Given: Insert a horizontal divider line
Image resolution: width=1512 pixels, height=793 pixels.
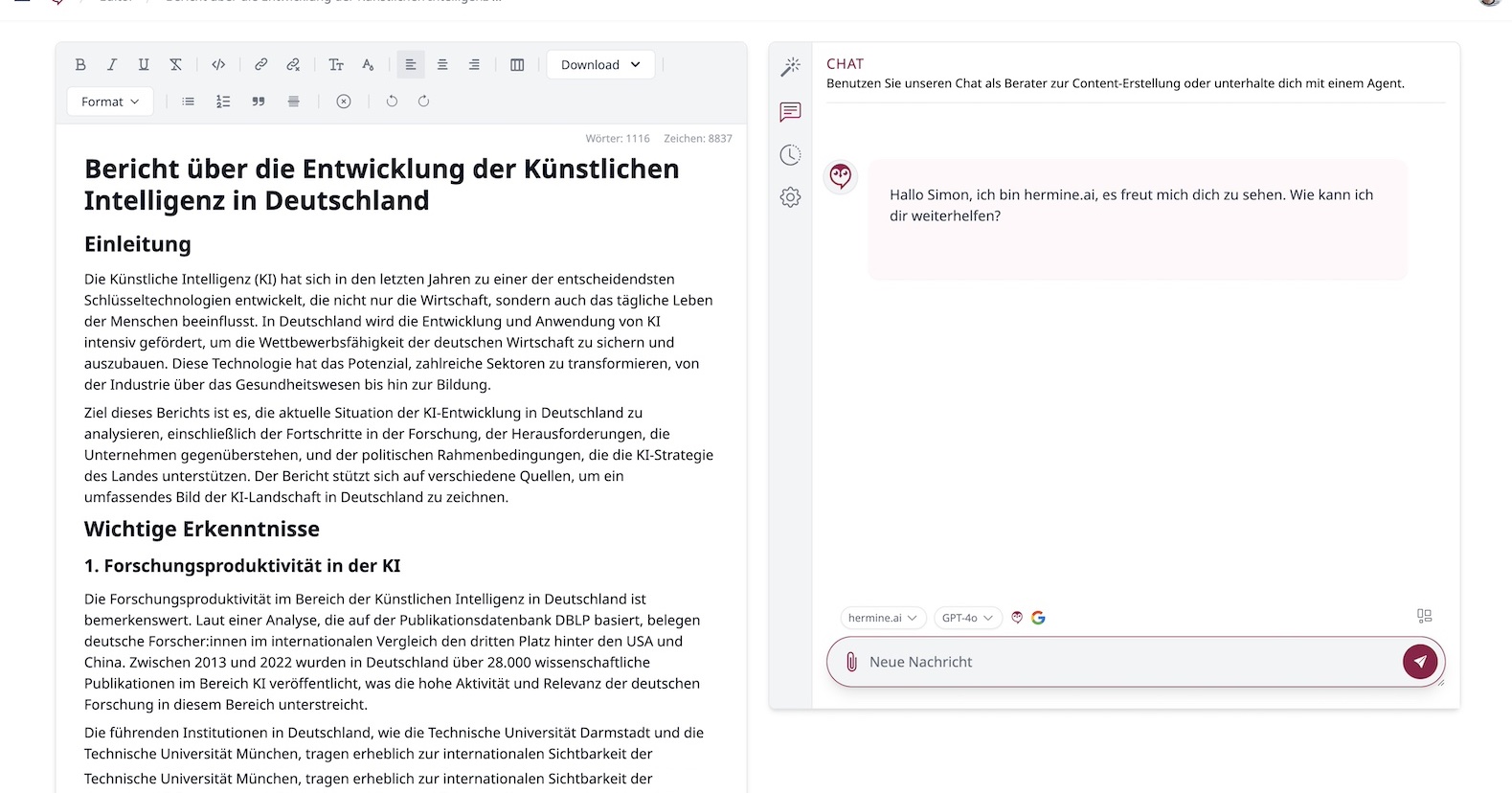Looking at the screenshot, I should 294,102.
